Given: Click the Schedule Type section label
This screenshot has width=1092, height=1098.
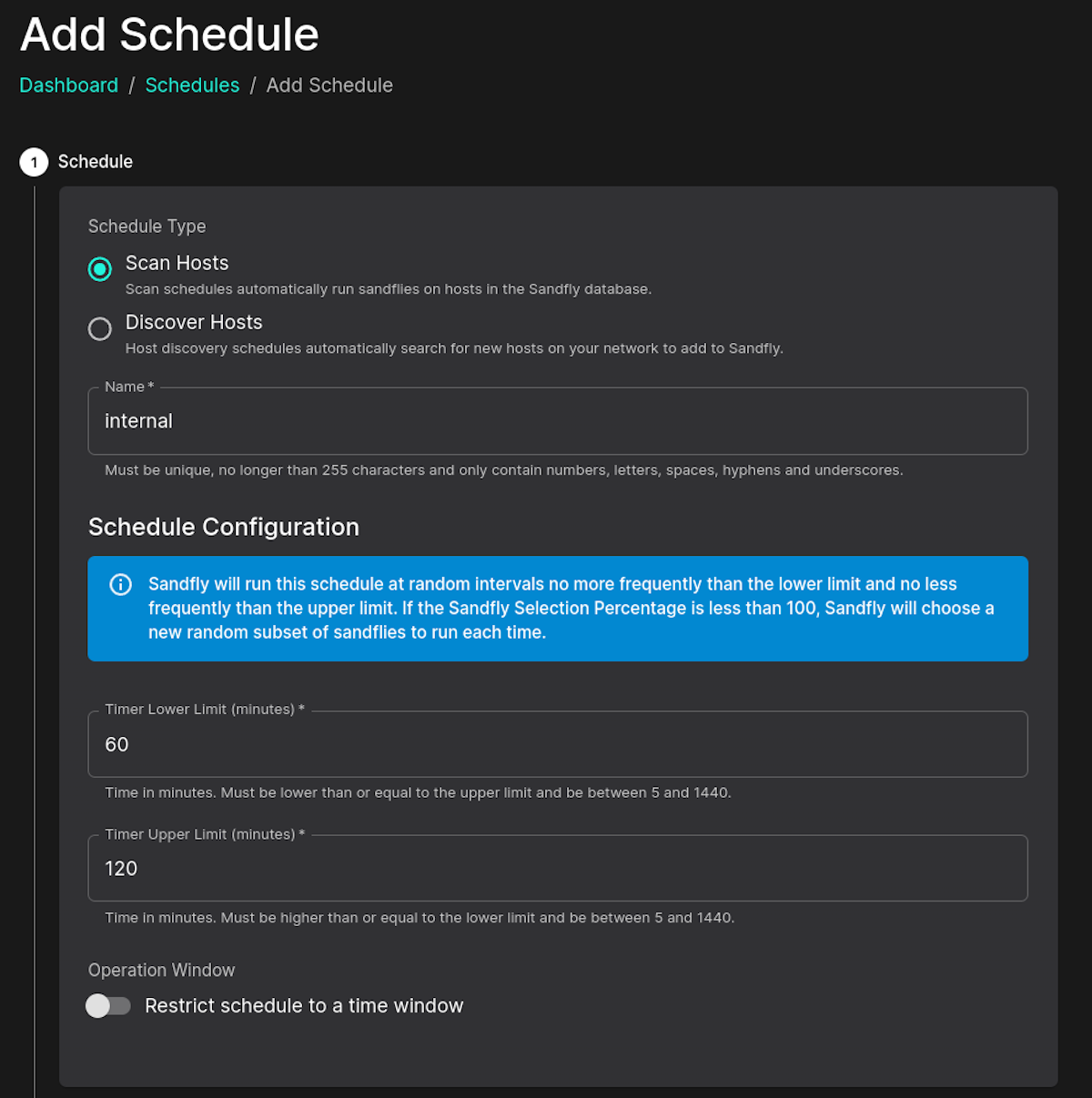Looking at the screenshot, I should [x=147, y=226].
